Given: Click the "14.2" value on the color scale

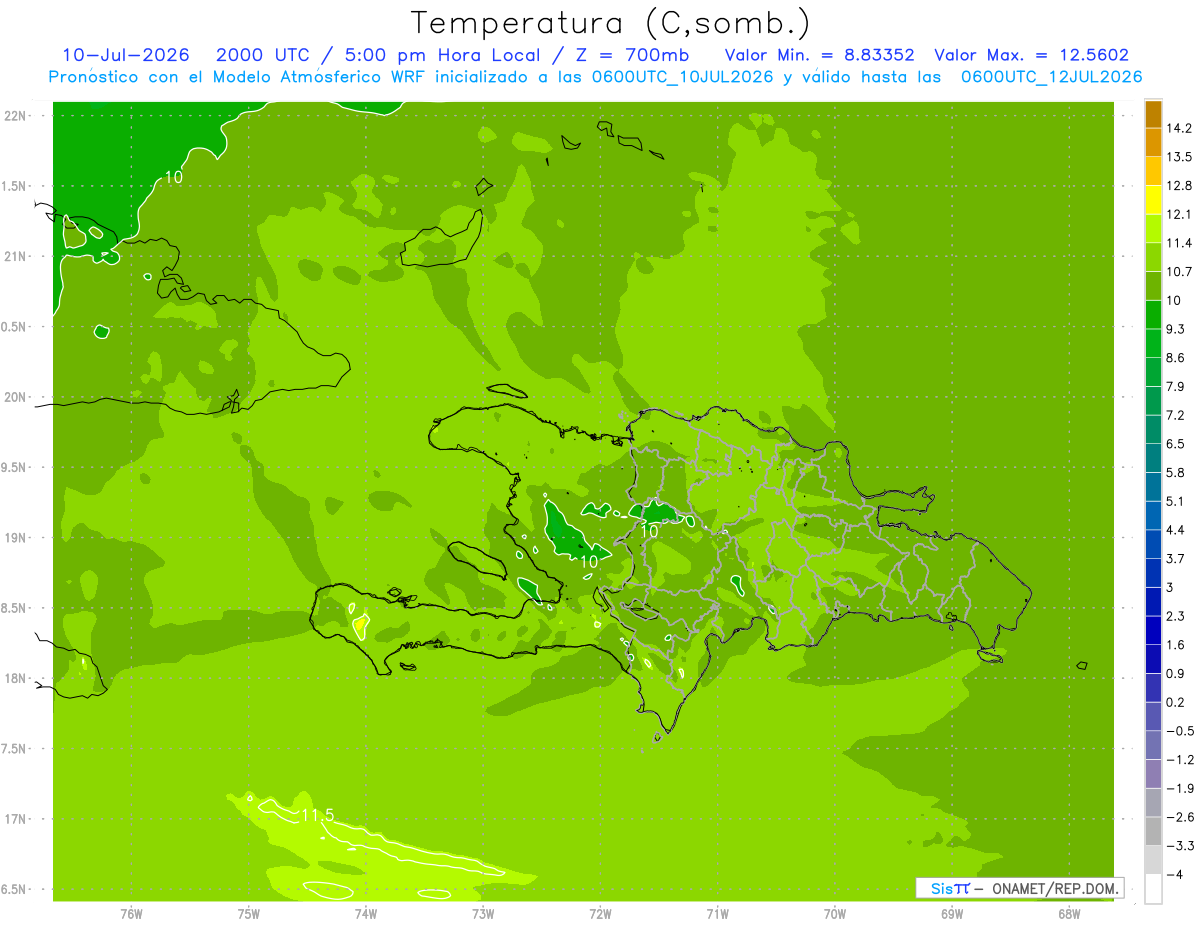Looking at the screenshot, I should tap(1179, 128).
